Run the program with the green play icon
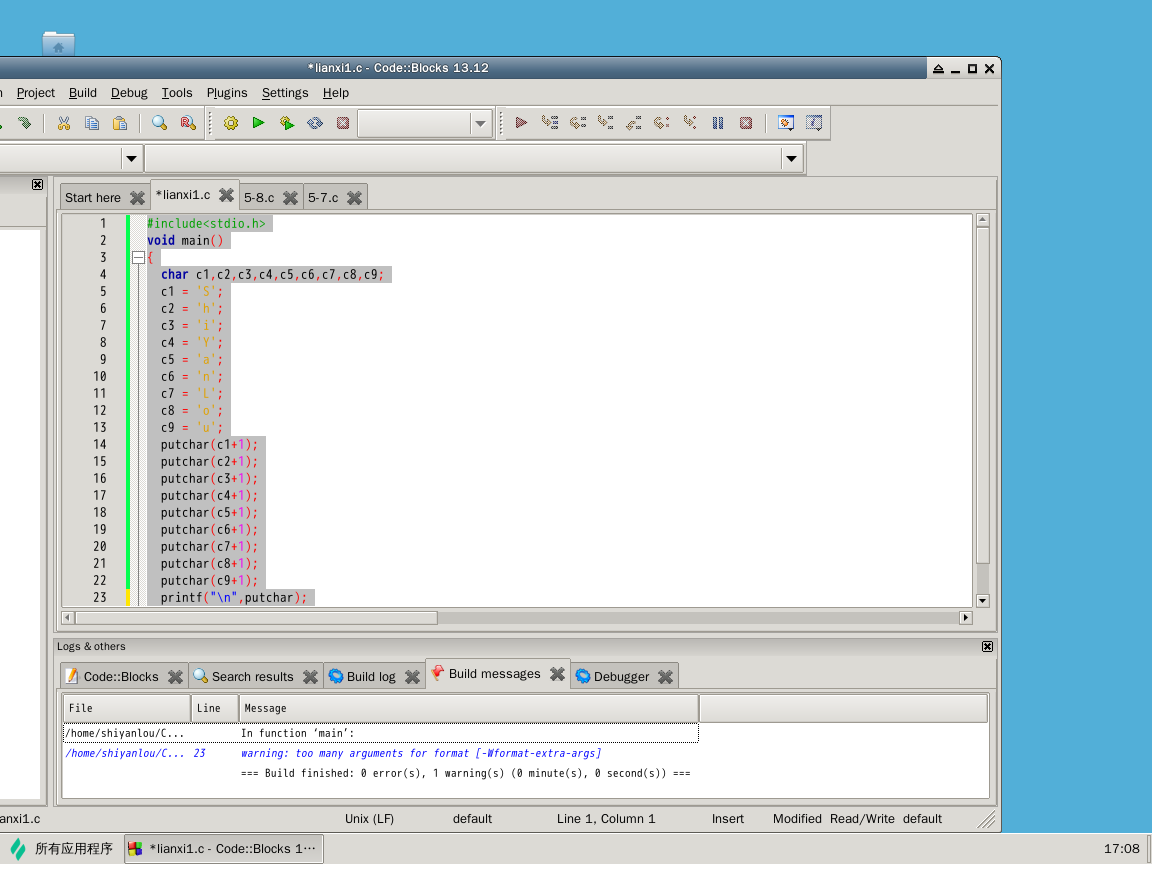 [259, 123]
